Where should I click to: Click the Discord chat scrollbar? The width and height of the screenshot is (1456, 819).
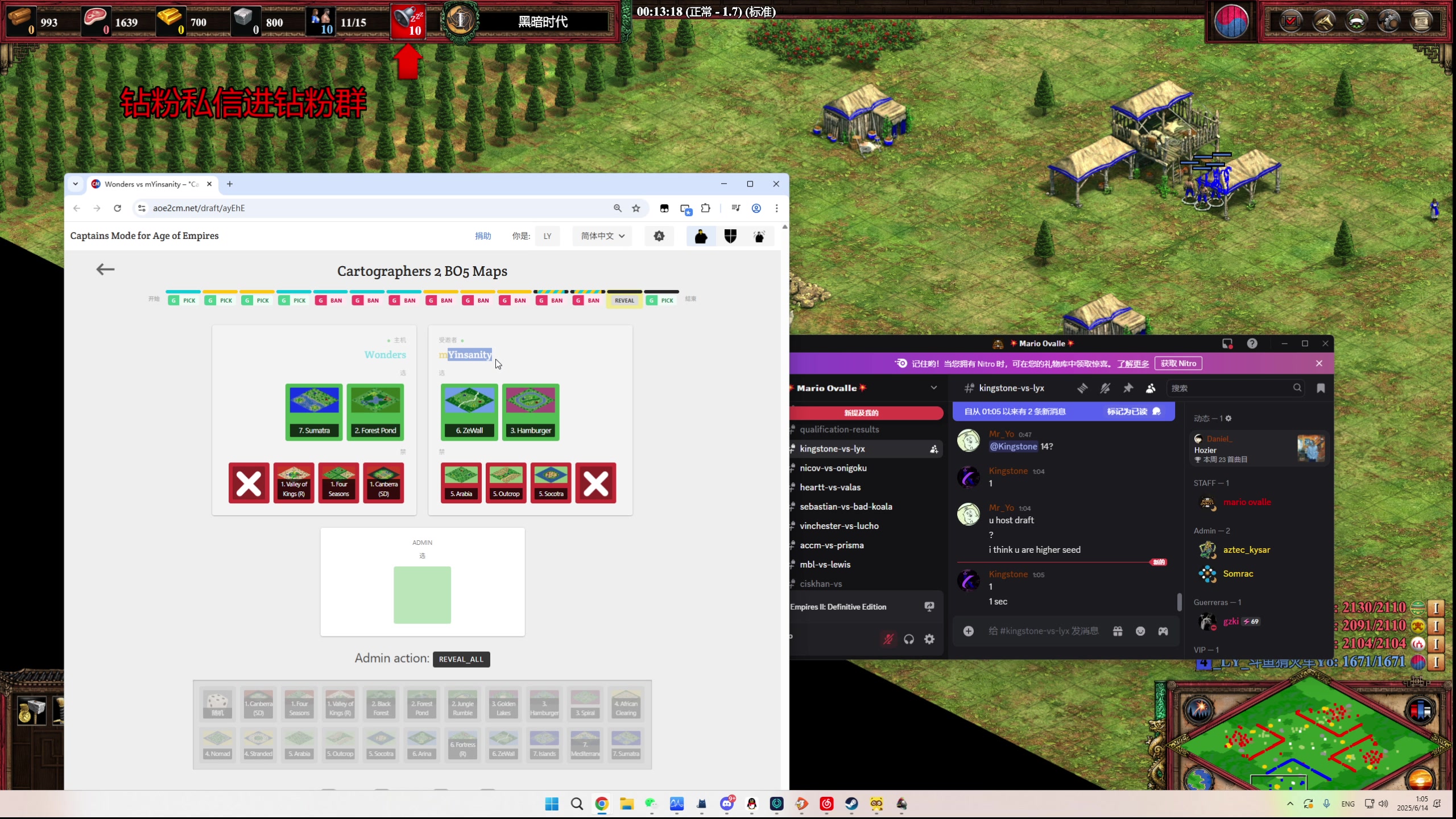click(1179, 602)
